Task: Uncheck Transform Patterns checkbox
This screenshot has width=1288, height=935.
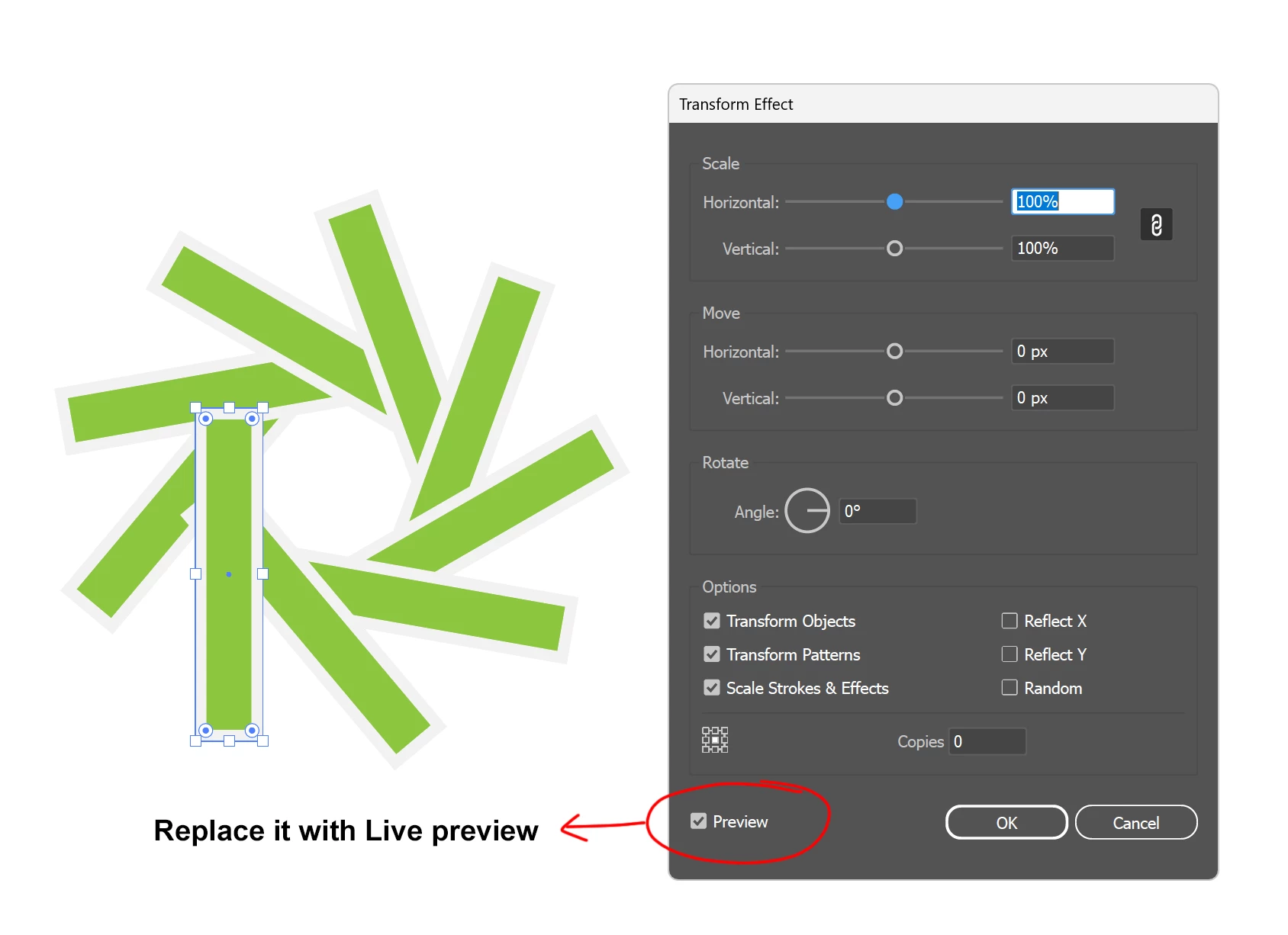Action: click(x=712, y=654)
